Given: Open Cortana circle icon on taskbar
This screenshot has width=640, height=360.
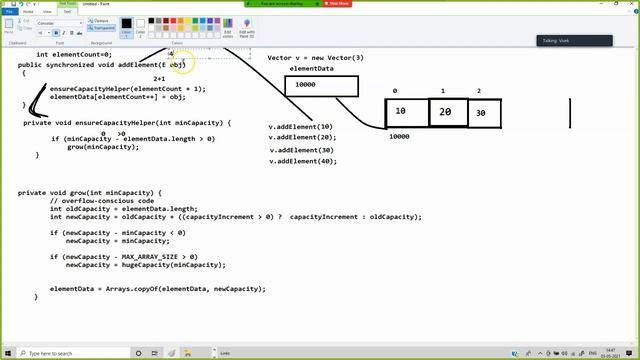Looking at the screenshot, I should 139,353.
